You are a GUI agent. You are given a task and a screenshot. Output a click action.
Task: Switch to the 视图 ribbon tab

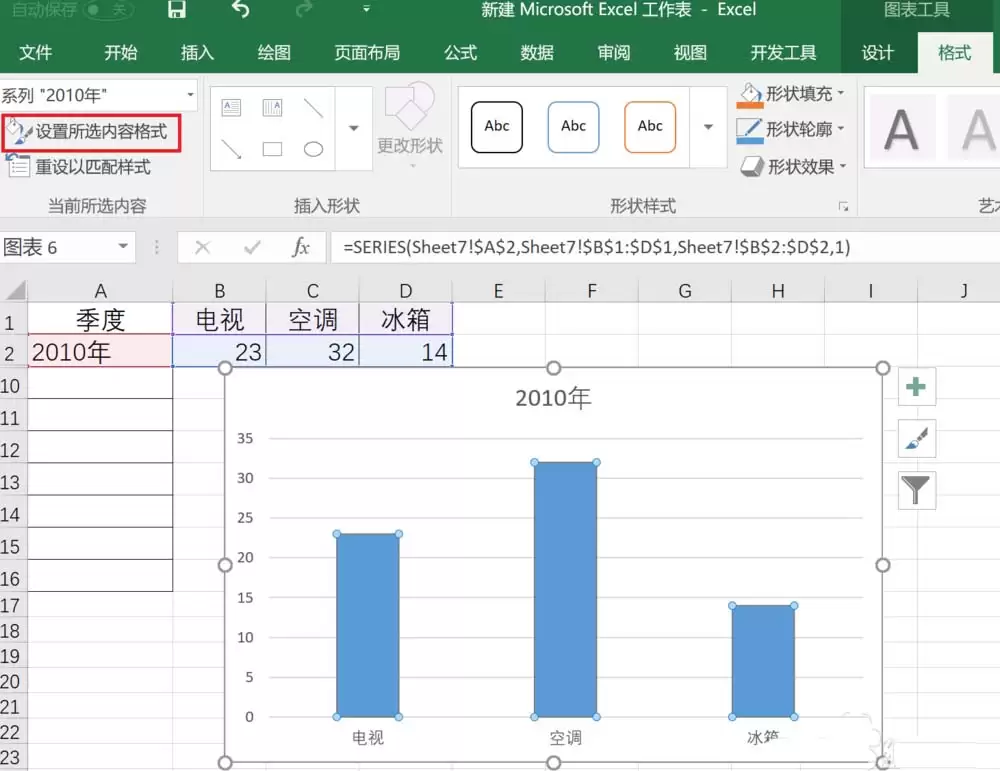click(691, 52)
